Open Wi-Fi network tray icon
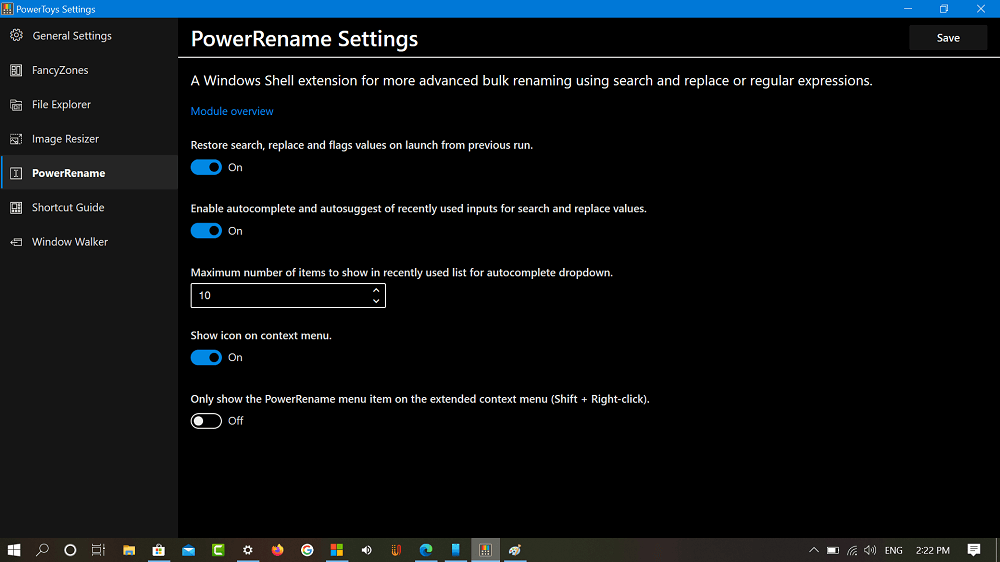Image resolution: width=1000 pixels, height=562 pixels. [x=852, y=550]
